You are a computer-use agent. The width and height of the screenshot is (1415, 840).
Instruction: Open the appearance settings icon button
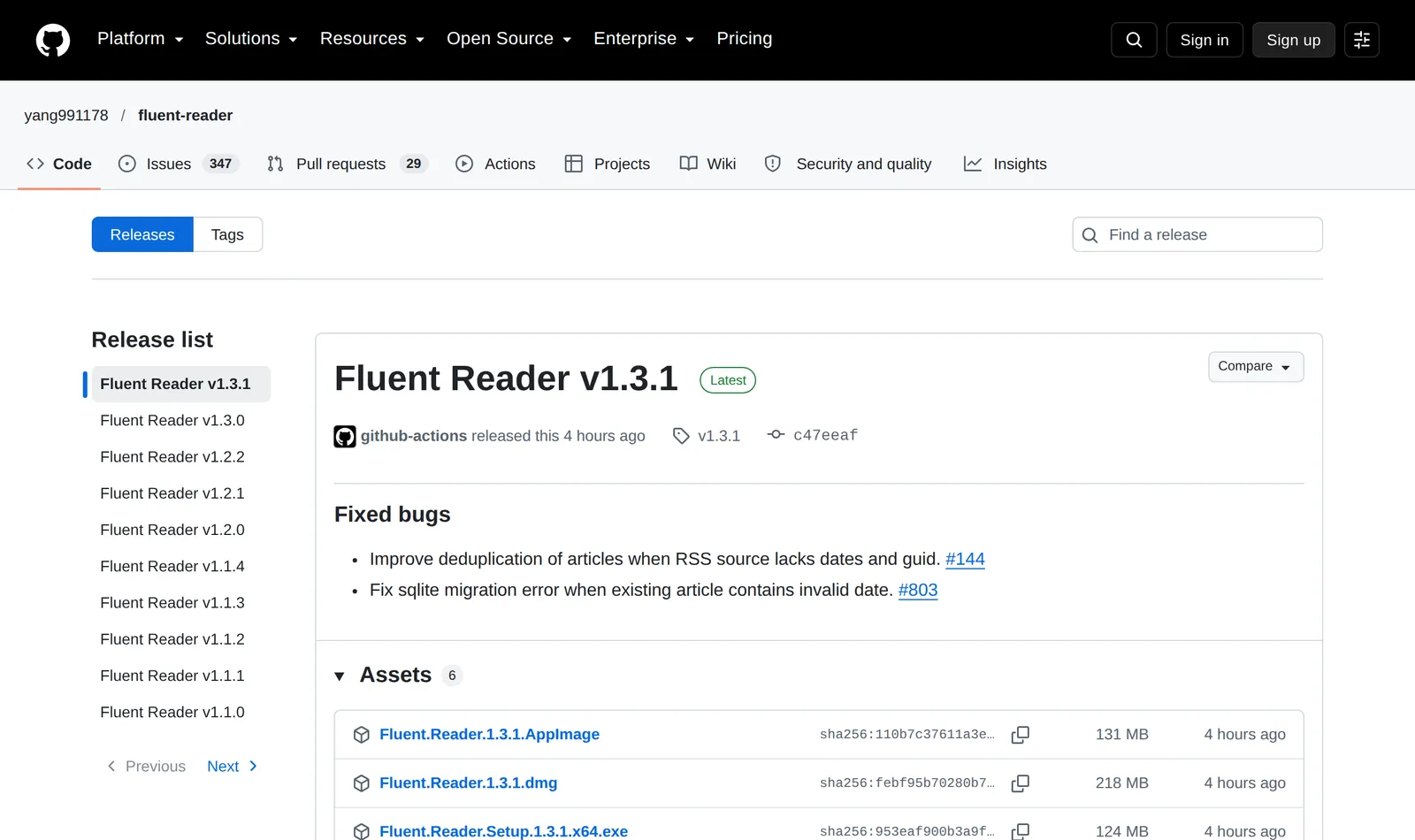pos(1362,40)
